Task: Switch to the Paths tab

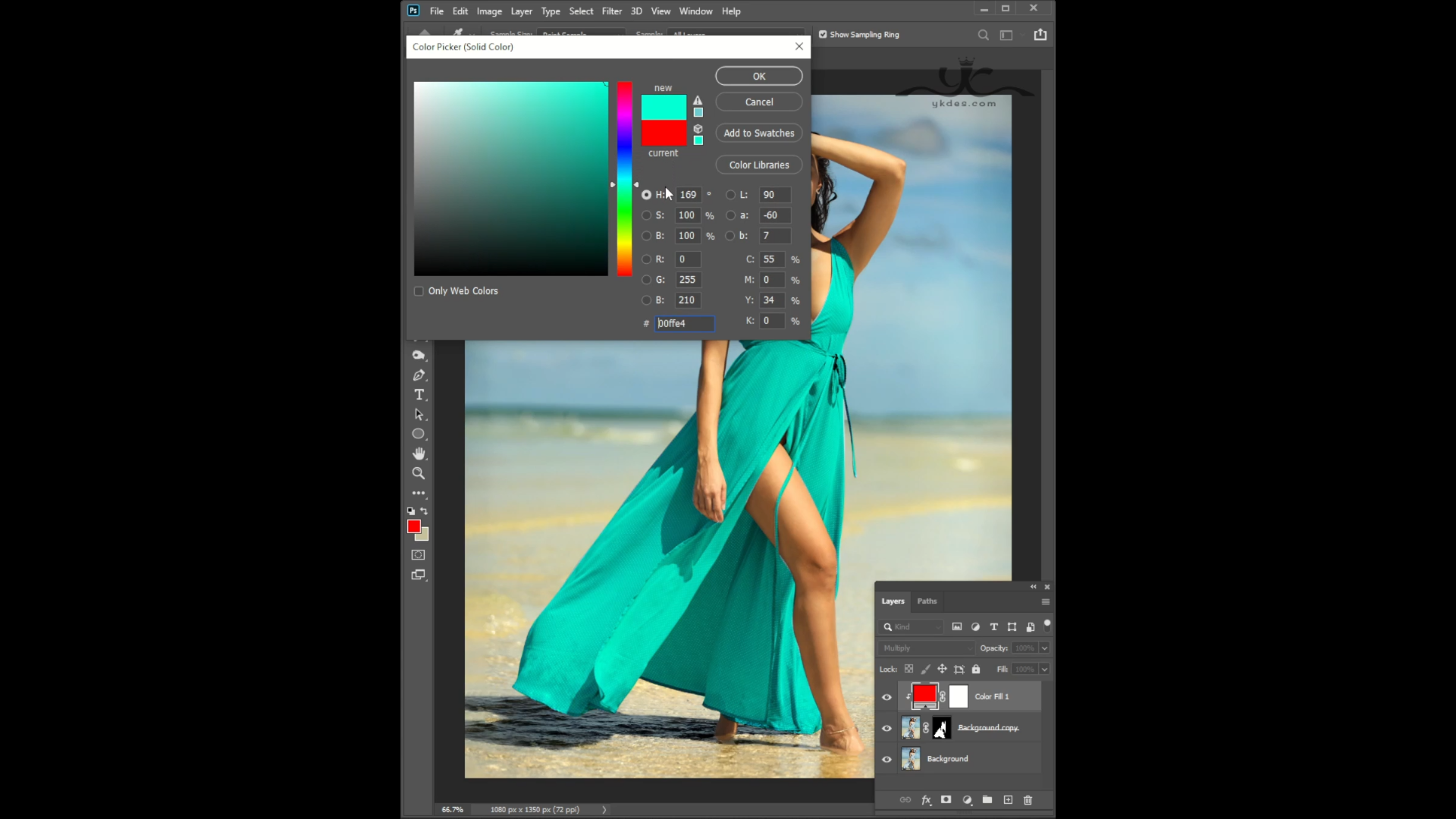Action: [927, 601]
